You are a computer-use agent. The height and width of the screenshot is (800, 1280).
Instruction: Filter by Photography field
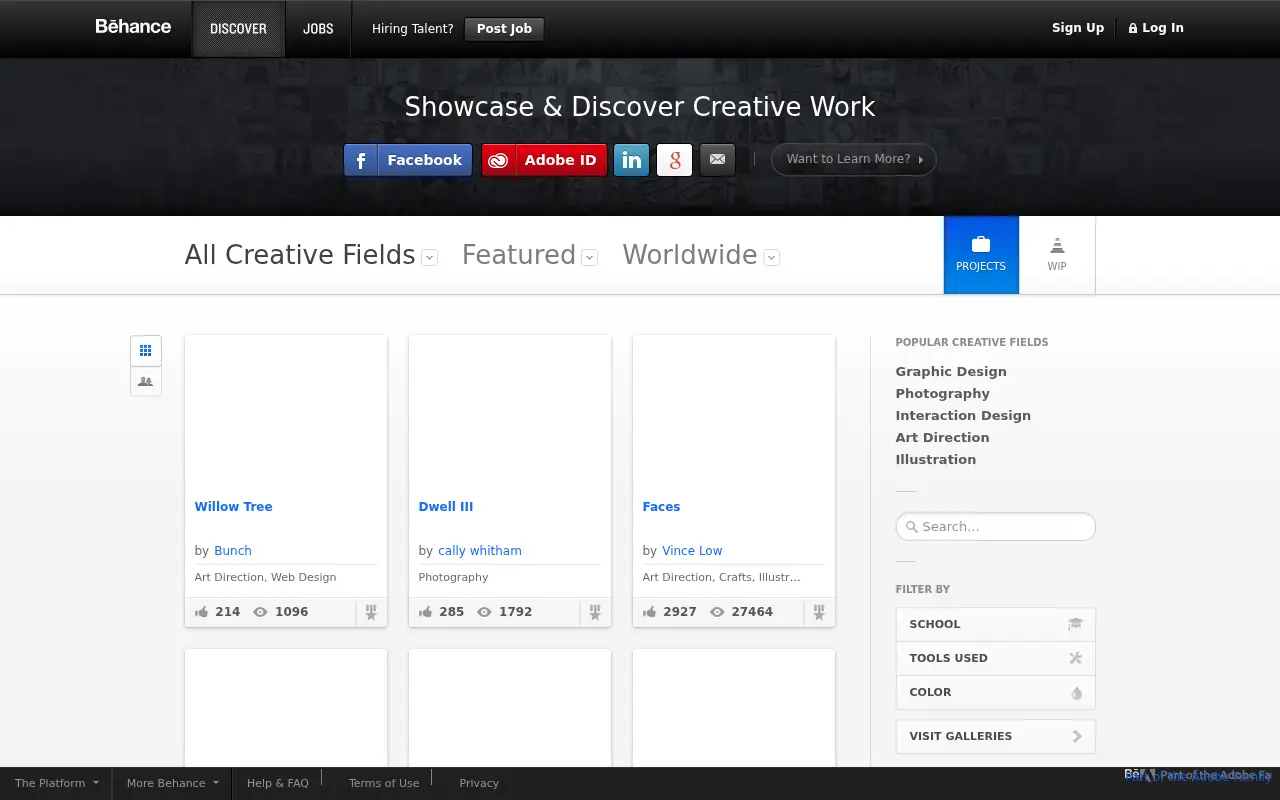(943, 394)
